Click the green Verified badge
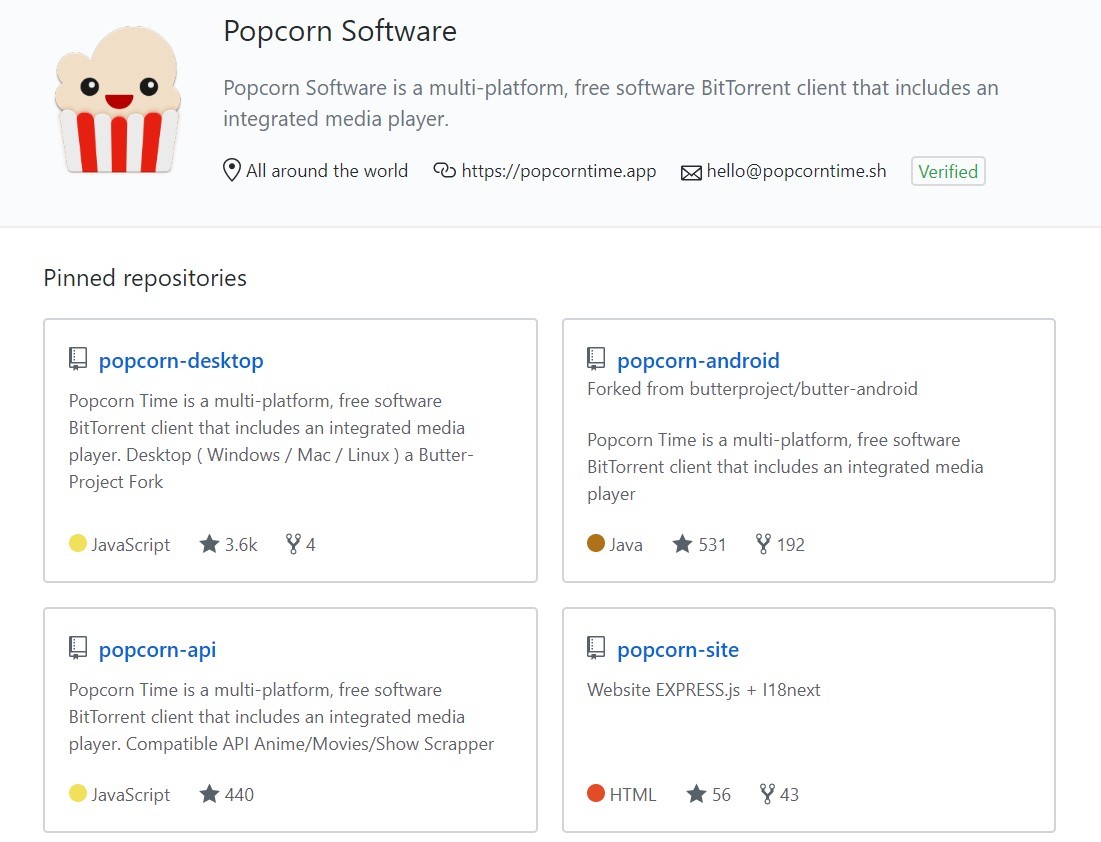 pyautogui.click(x=948, y=171)
